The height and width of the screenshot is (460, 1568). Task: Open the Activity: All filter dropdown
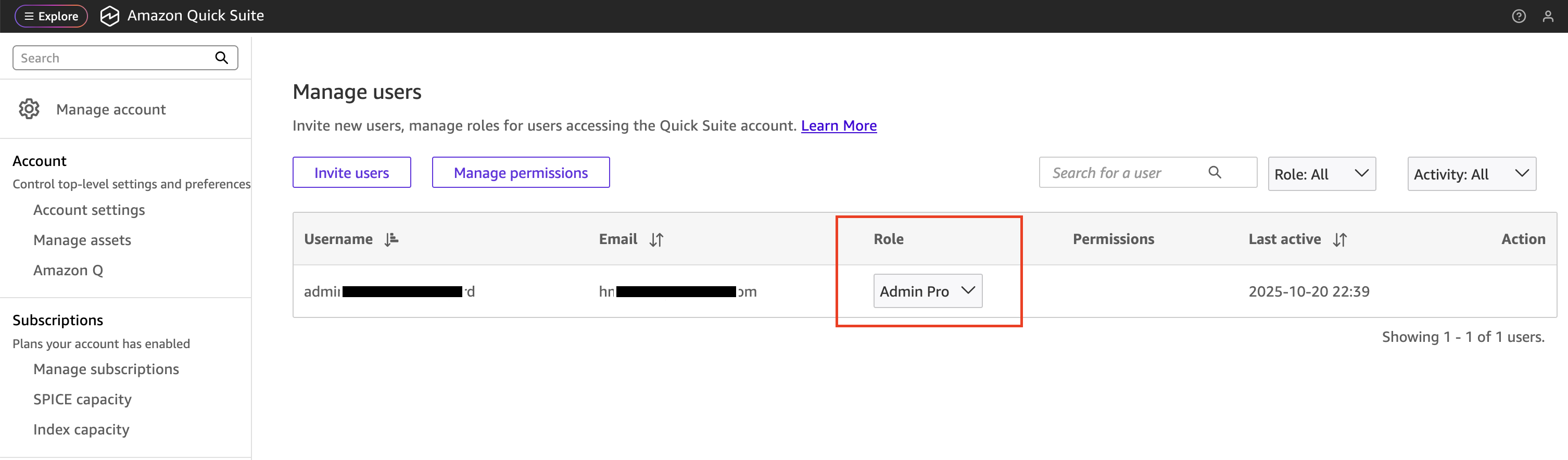(x=1471, y=174)
